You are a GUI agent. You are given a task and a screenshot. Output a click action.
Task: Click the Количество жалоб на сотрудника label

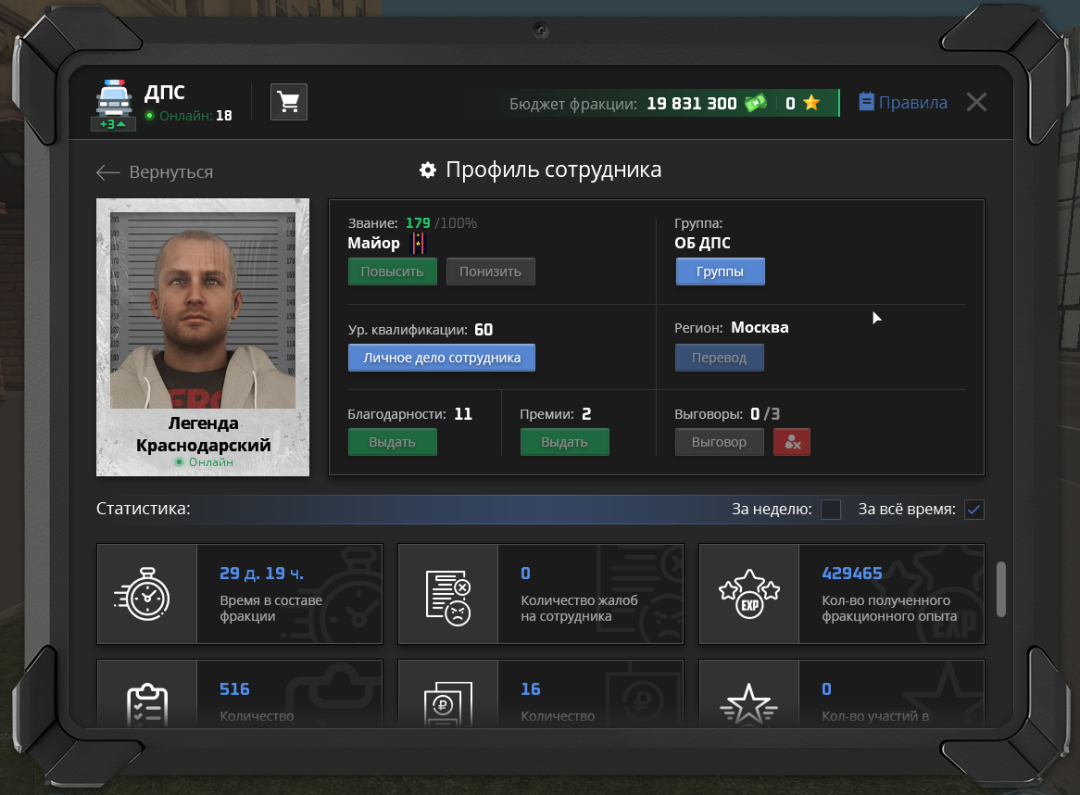(x=579, y=608)
